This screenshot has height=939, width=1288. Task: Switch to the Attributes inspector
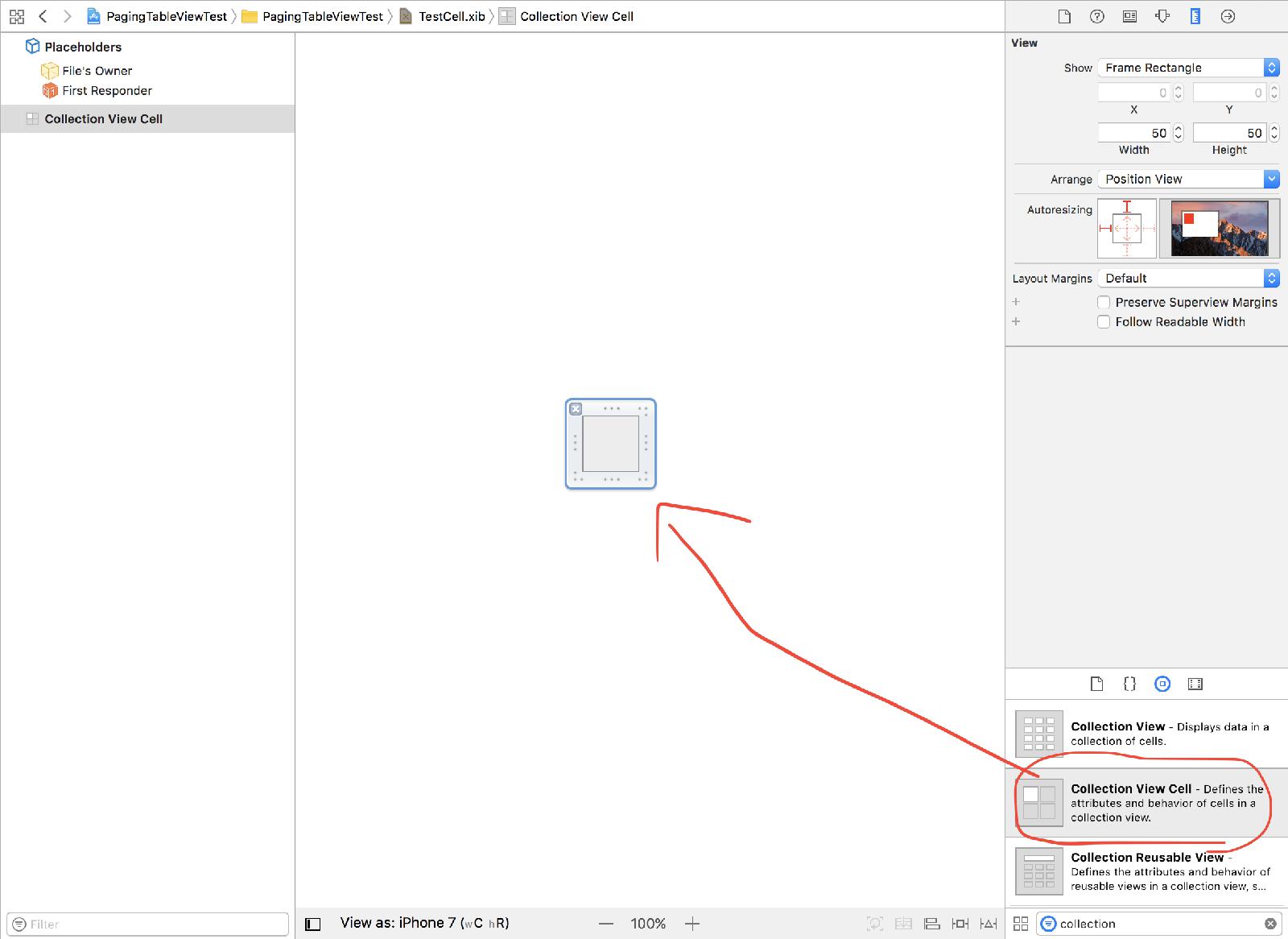pos(1162,16)
